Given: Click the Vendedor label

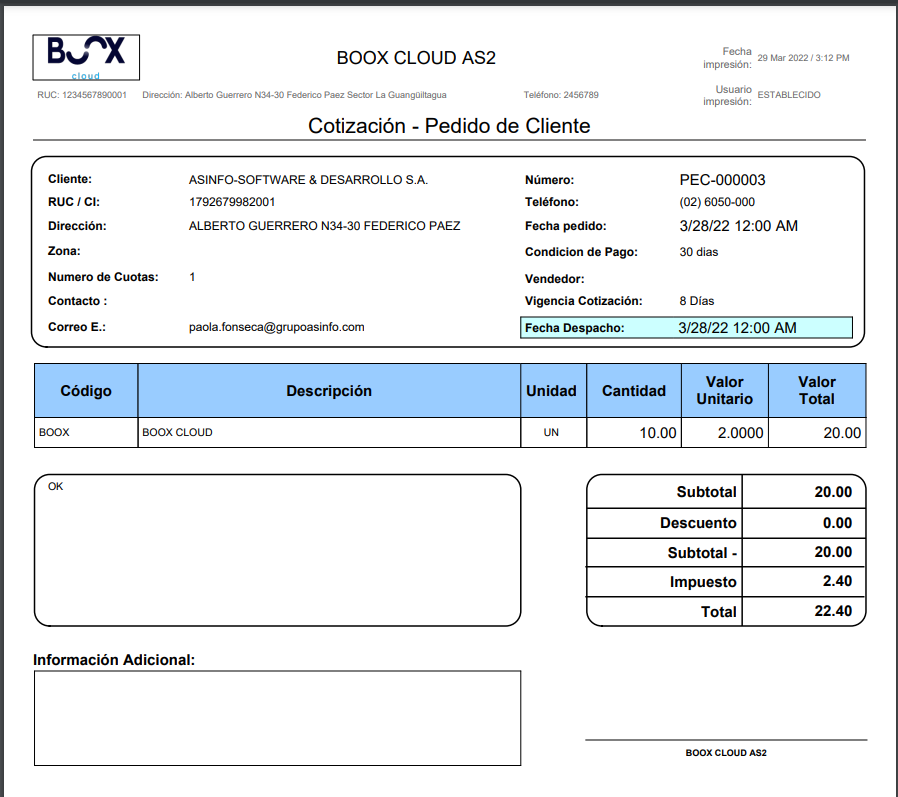Looking at the screenshot, I should click(x=554, y=279).
